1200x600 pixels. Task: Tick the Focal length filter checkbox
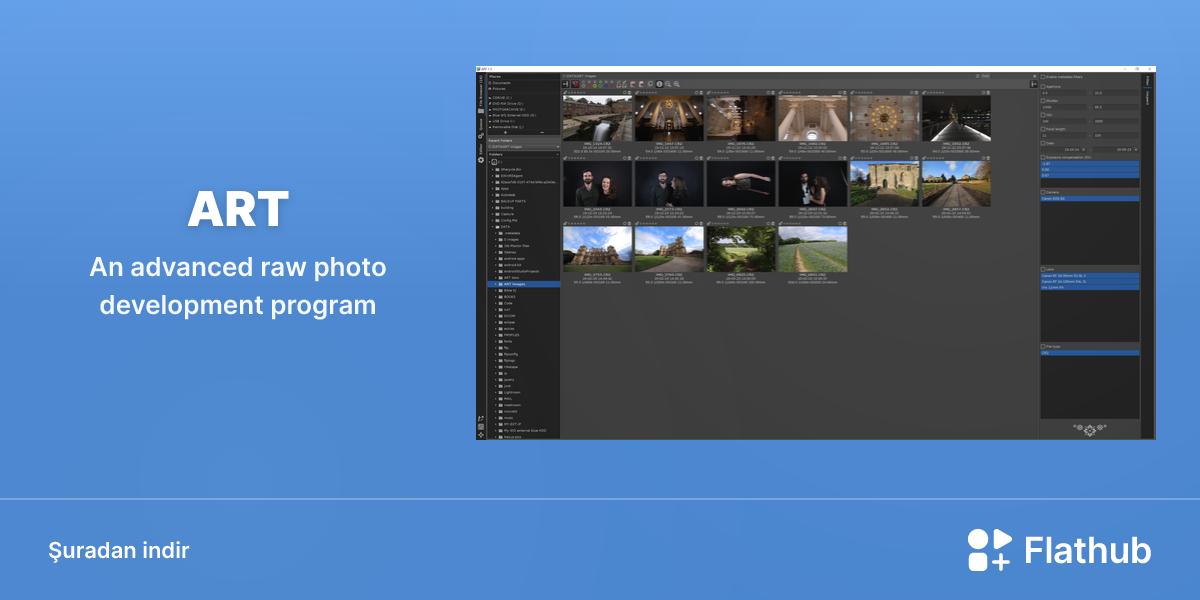[1043, 129]
